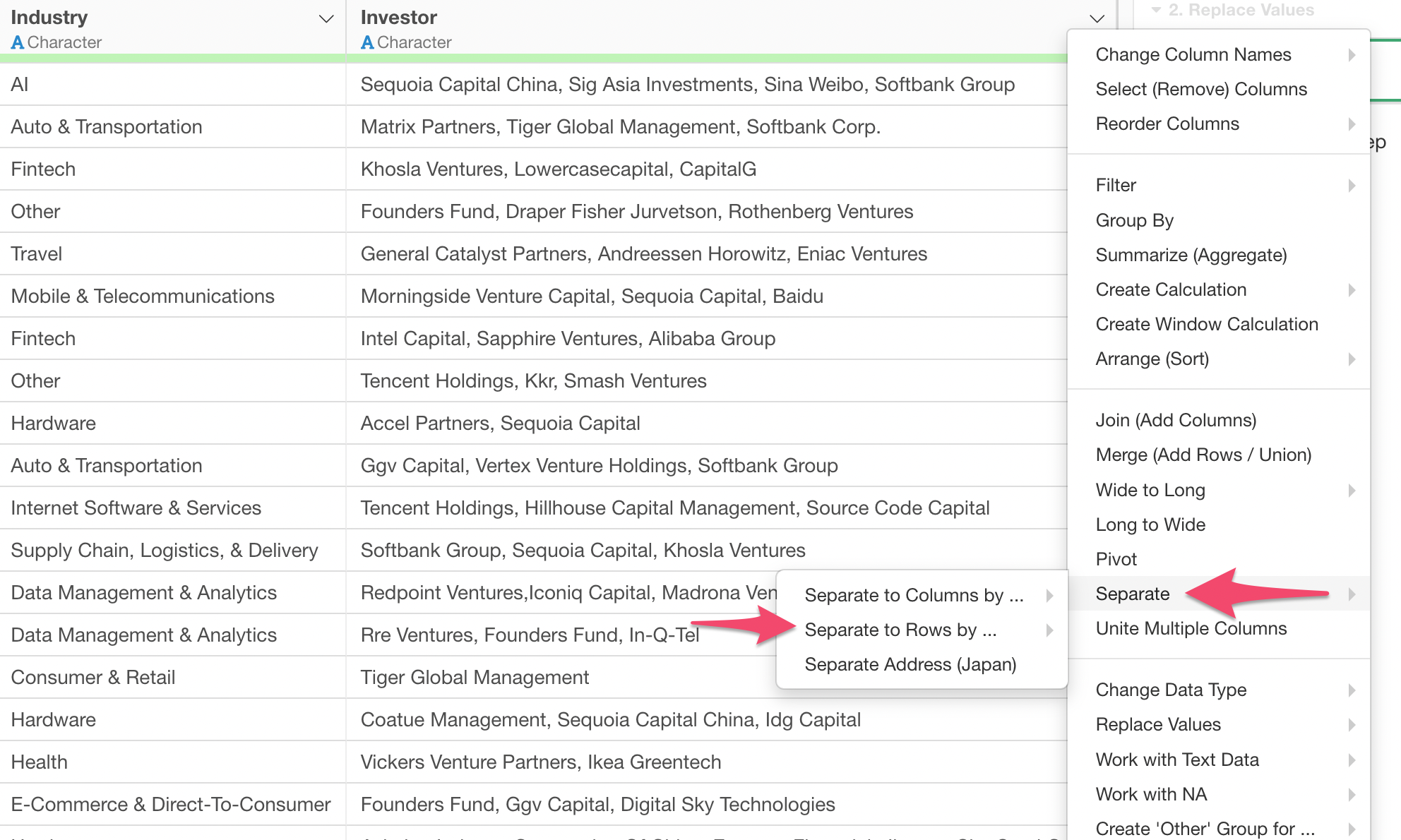This screenshot has width=1401, height=840.
Task: Click the Change Data Type submenu arrow
Action: 1351,690
